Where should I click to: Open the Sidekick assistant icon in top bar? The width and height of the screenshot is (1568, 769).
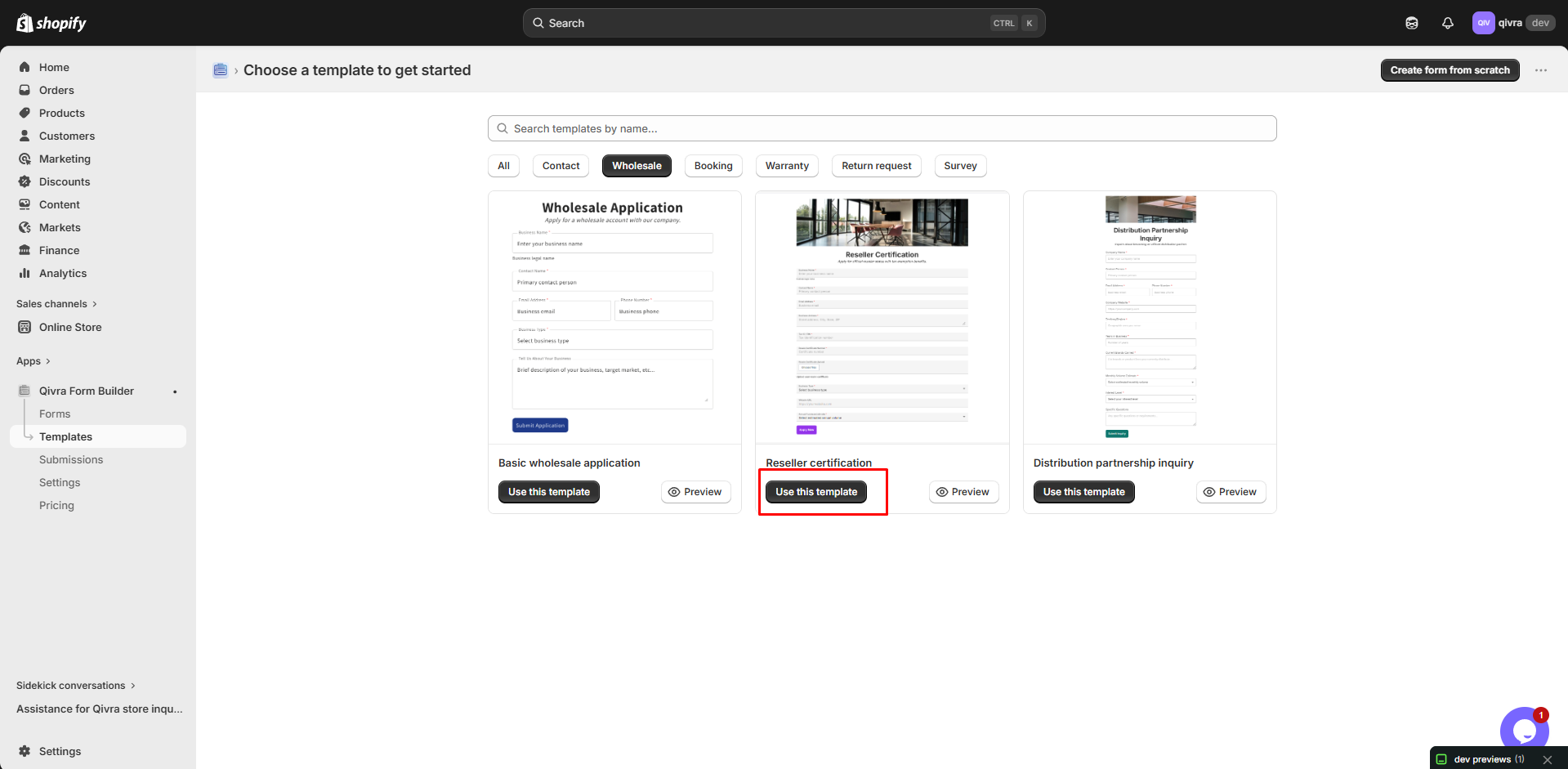pyautogui.click(x=1412, y=23)
